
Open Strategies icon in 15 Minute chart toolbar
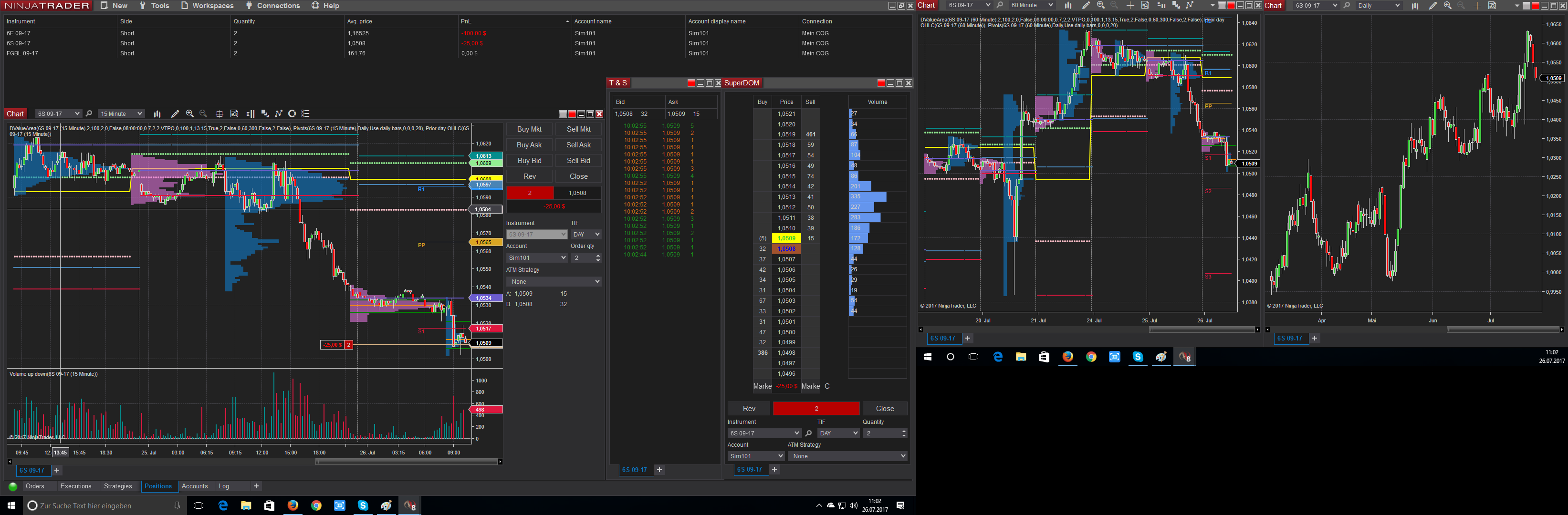click(x=279, y=113)
